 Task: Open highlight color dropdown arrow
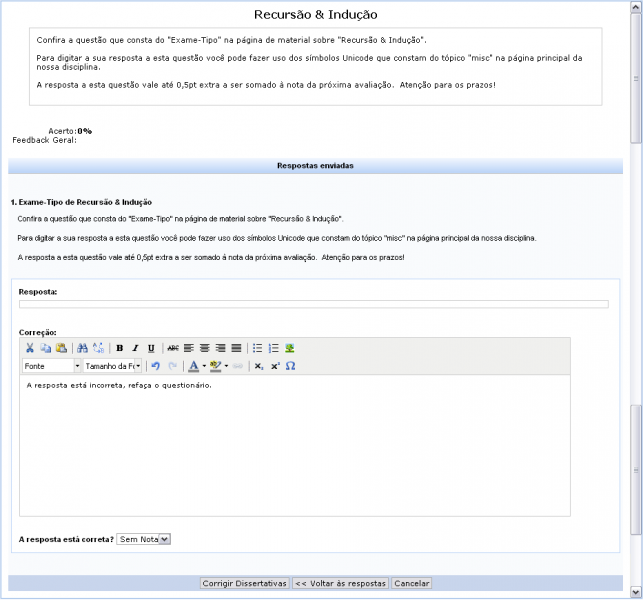(x=226, y=366)
